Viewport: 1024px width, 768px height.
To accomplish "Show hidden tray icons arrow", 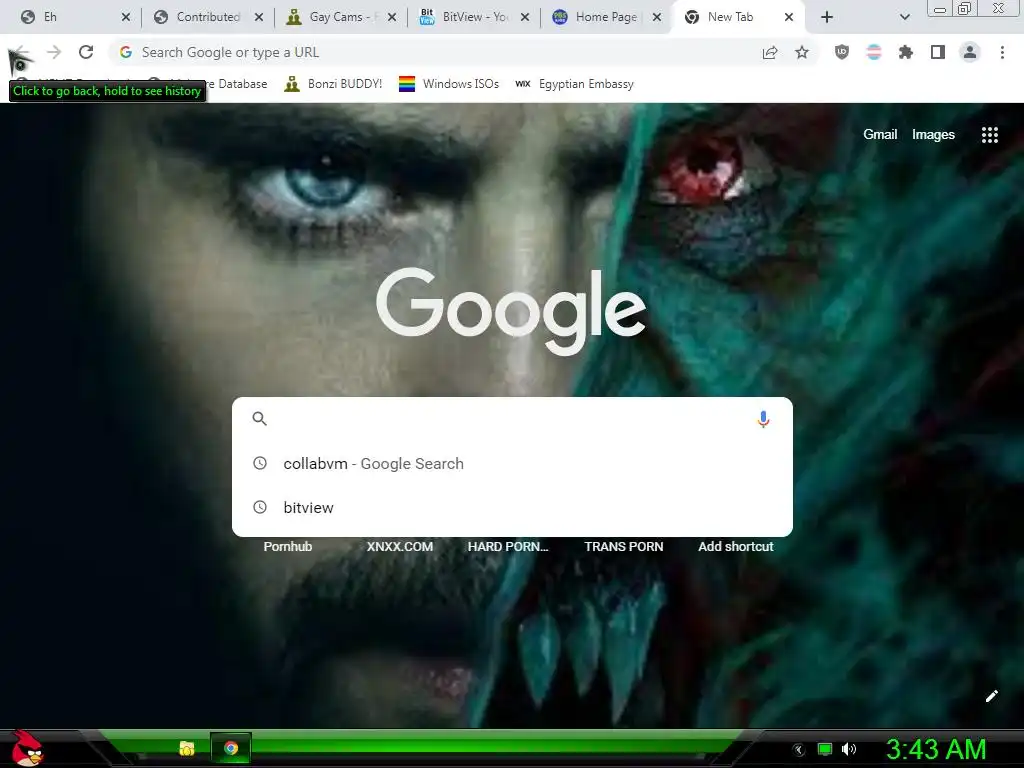I will [799, 749].
